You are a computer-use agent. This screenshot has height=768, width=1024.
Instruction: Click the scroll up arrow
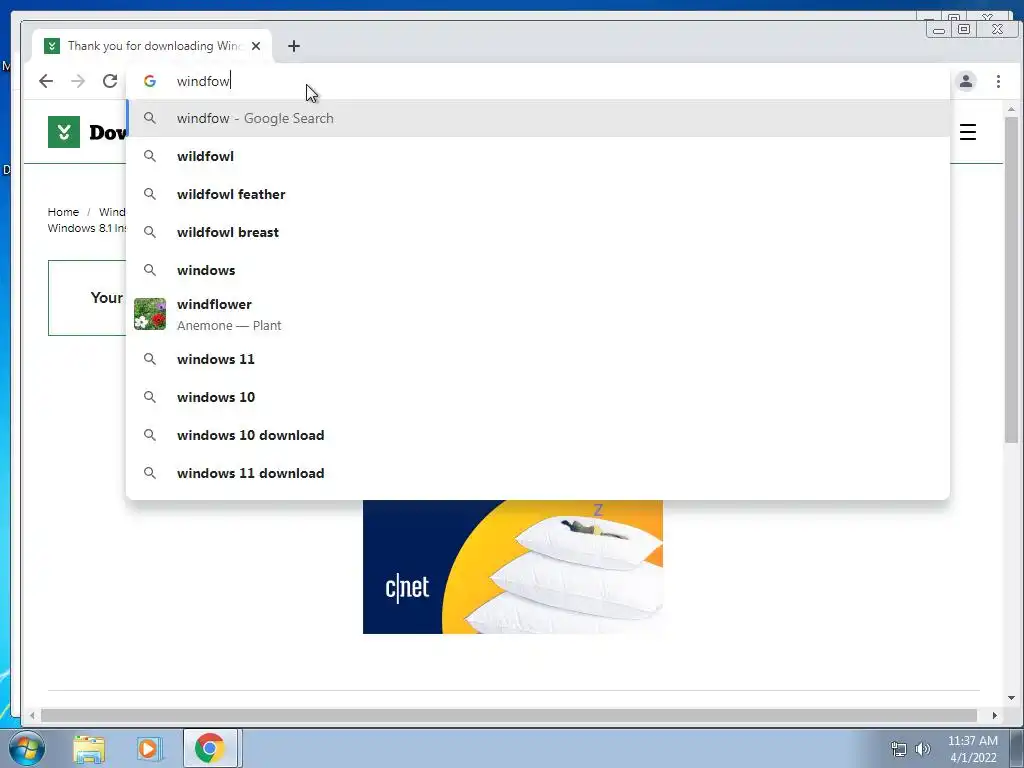pyautogui.click(x=1011, y=109)
